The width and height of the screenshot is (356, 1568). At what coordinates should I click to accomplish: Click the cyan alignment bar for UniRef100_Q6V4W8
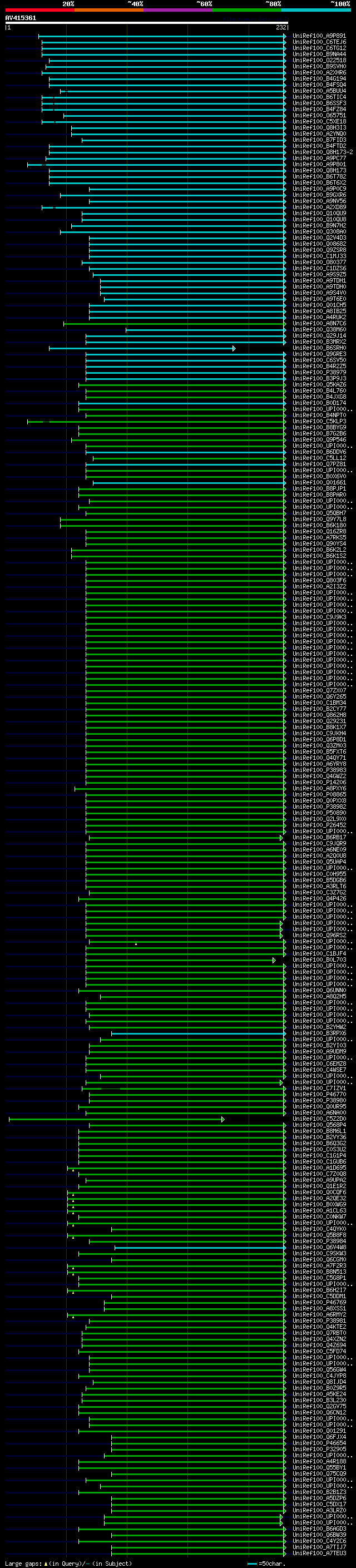200,1247
